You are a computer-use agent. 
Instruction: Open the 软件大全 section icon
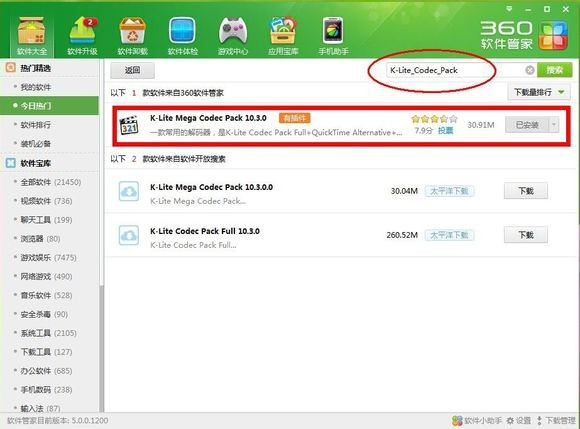(x=32, y=36)
